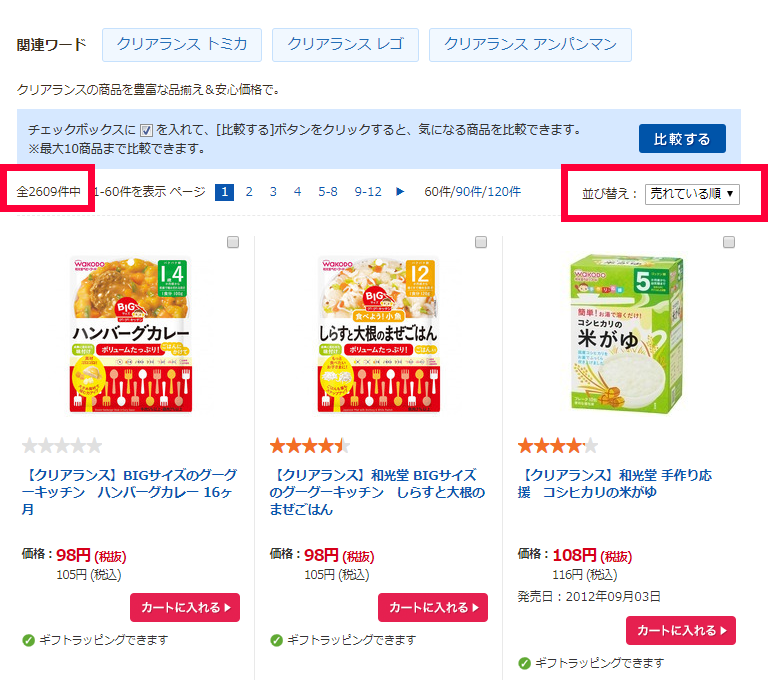Click the next page arrow icon
This screenshot has height=680, width=780.
point(401,192)
